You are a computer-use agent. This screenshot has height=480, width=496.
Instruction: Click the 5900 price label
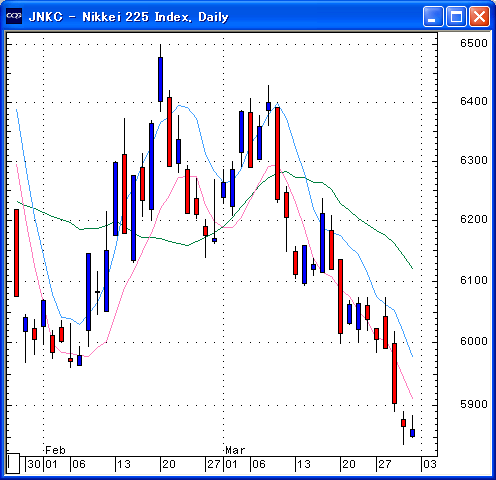coord(474,404)
